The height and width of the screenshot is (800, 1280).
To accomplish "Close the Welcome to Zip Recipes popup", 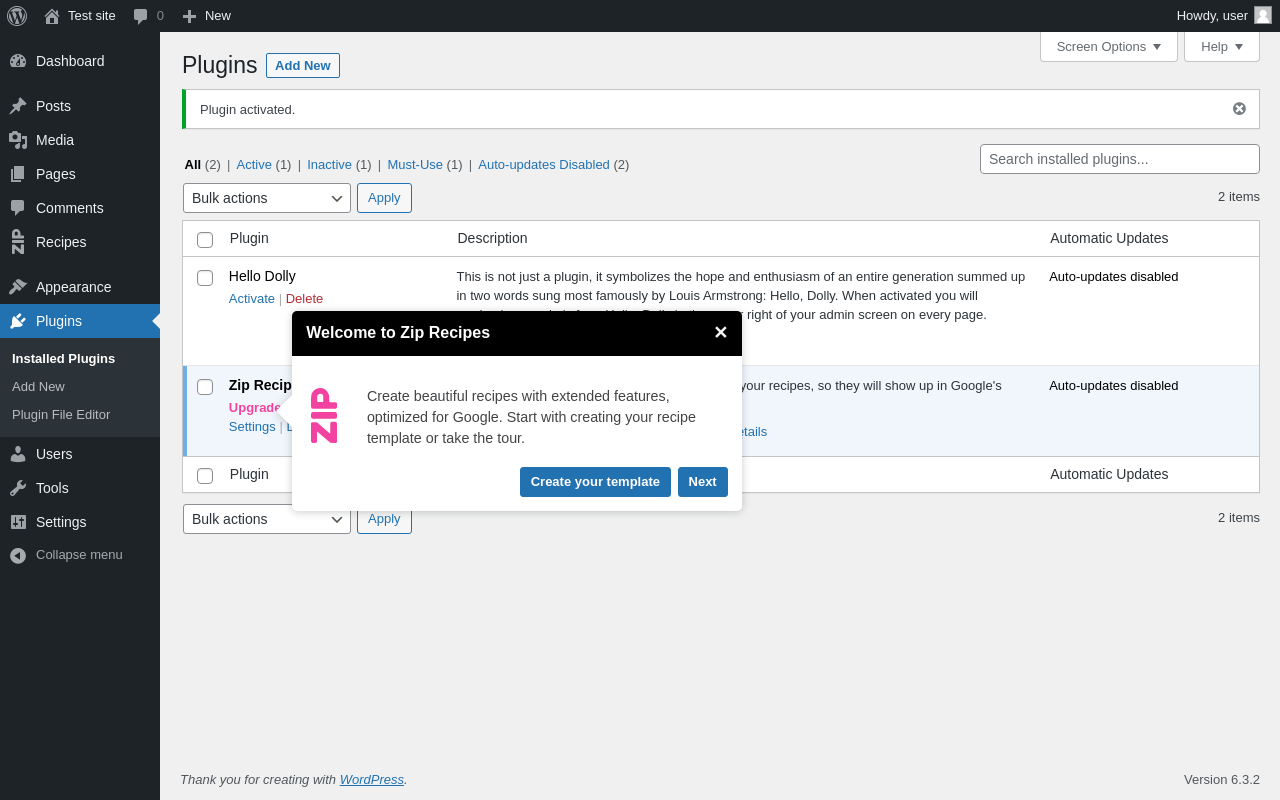I will click(720, 333).
